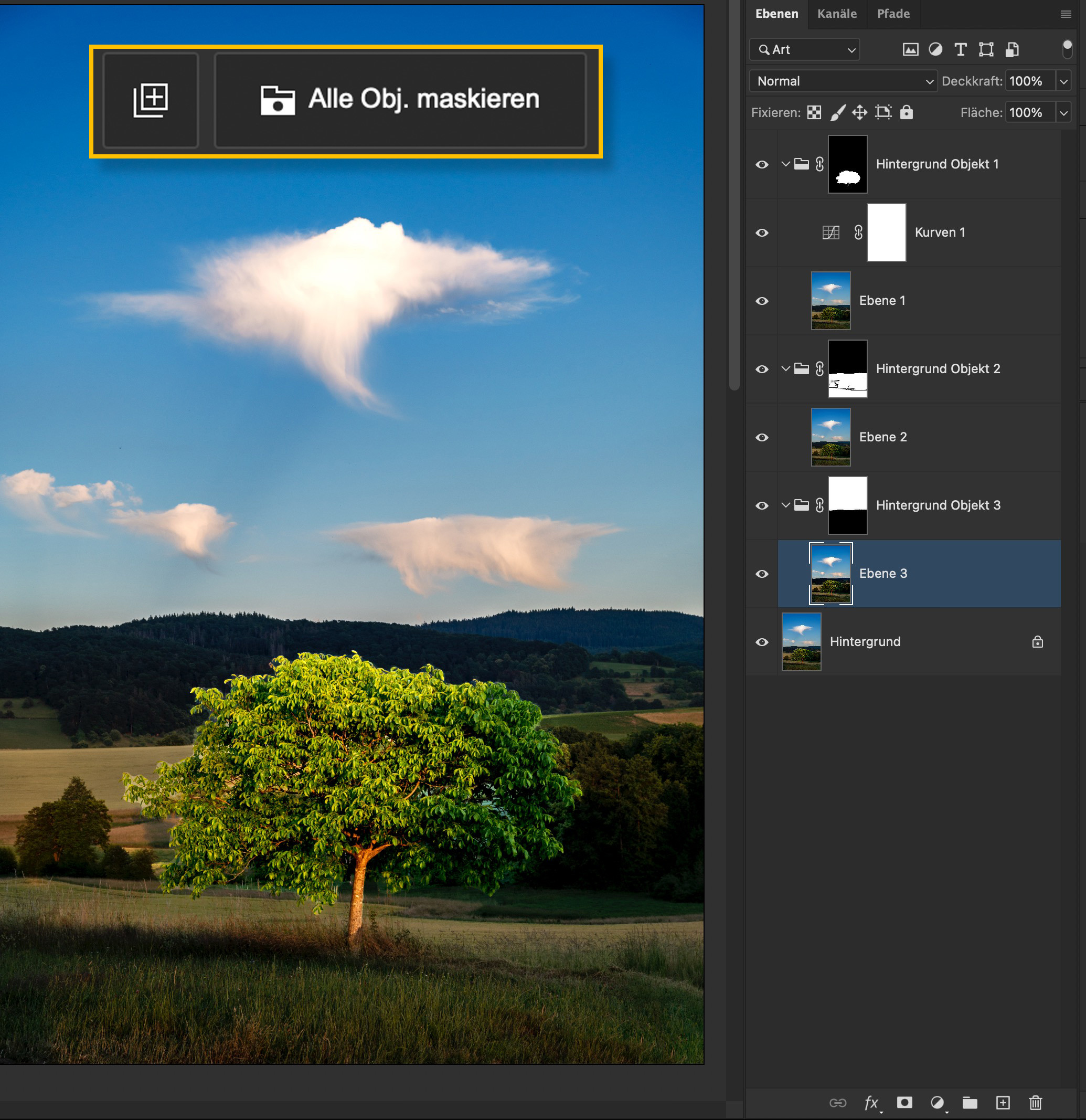Click Alle Obj. maskieren button
The height and width of the screenshot is (1120, 1086).
[x=400, y=99]
